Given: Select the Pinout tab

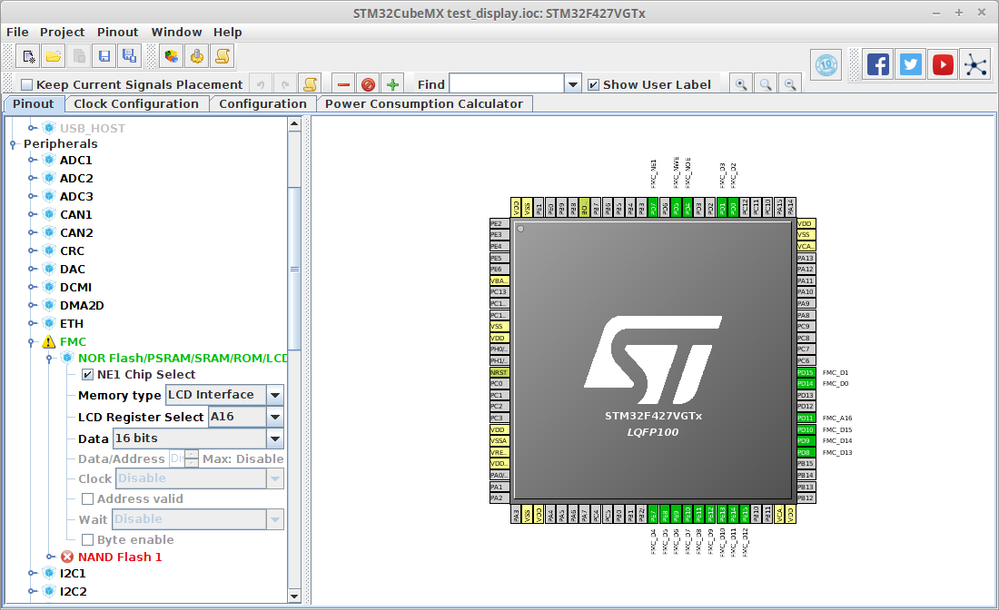Looking at the screenshot, I should [x=33, y=104].
